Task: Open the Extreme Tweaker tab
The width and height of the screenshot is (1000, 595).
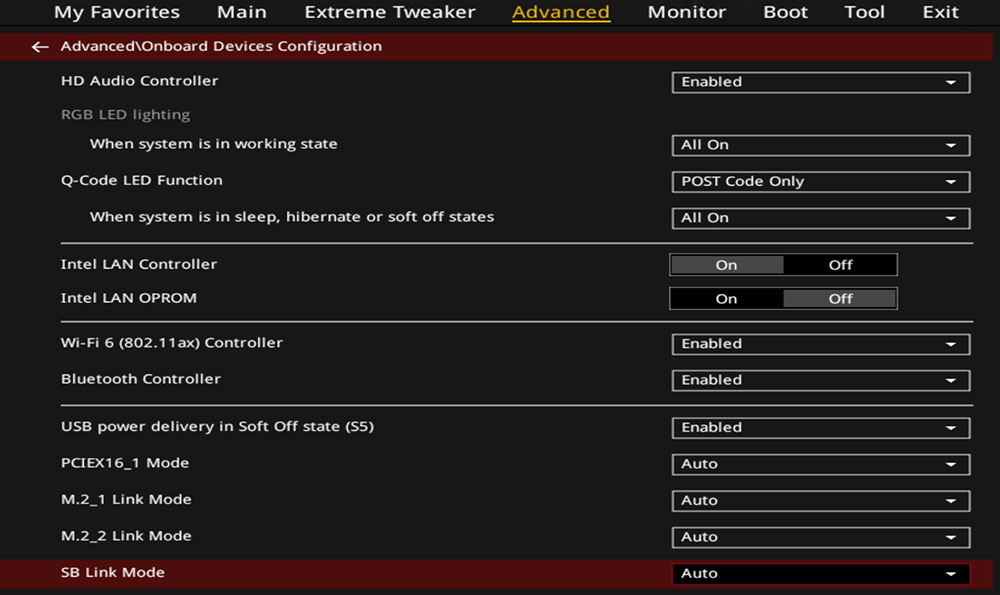Action: click(390, 12)
